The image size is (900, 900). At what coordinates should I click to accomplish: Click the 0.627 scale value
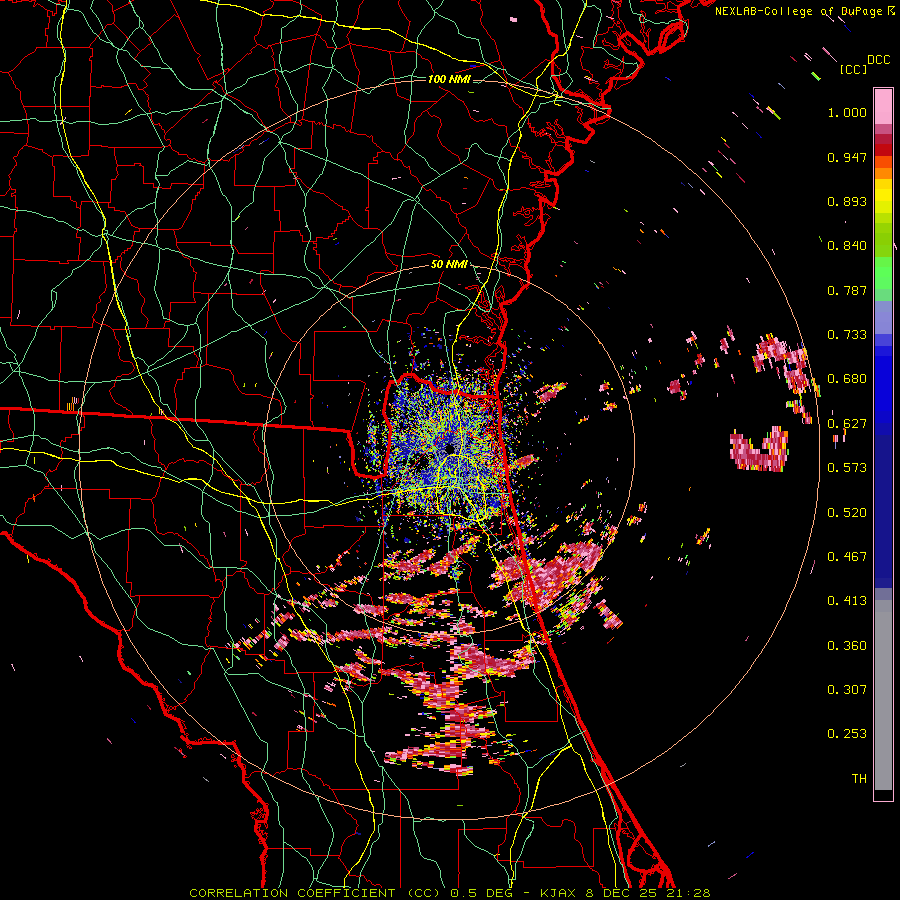coord(847,424)
